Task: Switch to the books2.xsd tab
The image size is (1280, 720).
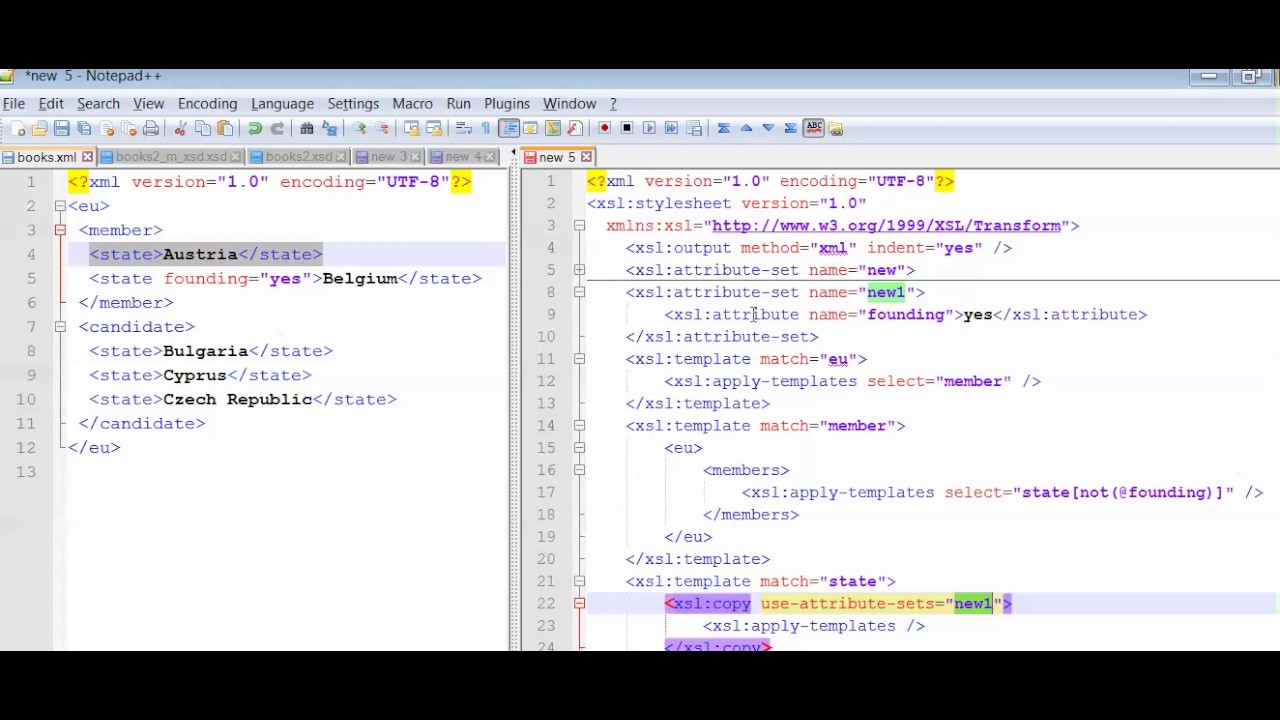Action: [x=298, y=157]
